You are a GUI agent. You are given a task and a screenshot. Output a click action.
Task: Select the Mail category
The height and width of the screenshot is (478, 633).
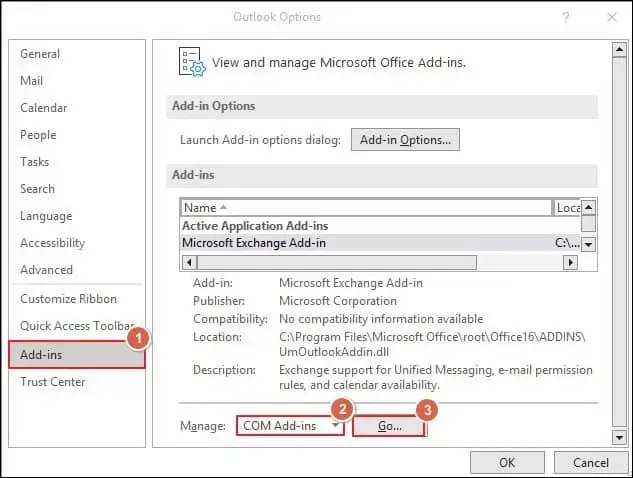tap(33, 81)
